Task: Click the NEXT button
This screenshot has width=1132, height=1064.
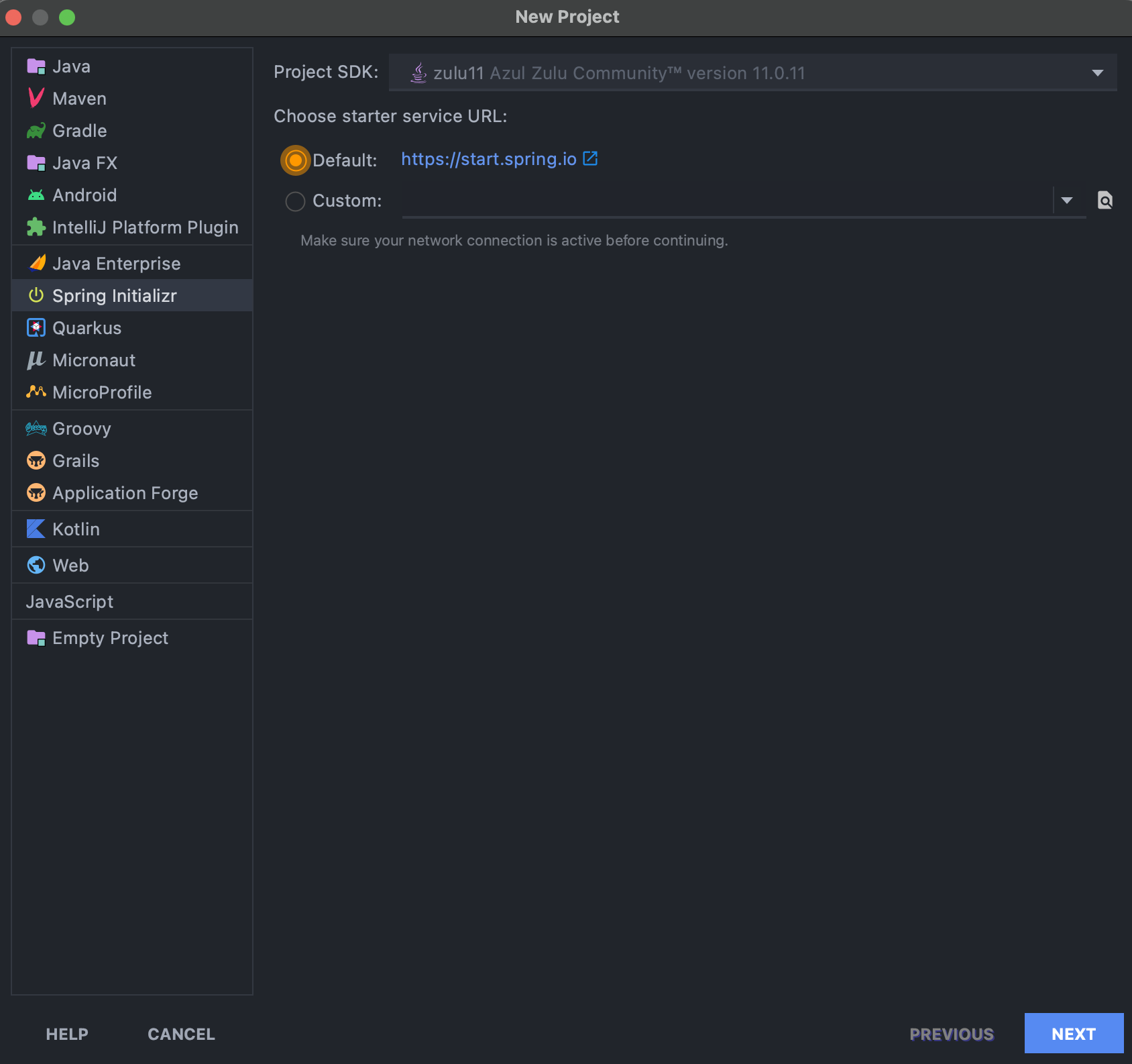Action: point(1074,1033)
